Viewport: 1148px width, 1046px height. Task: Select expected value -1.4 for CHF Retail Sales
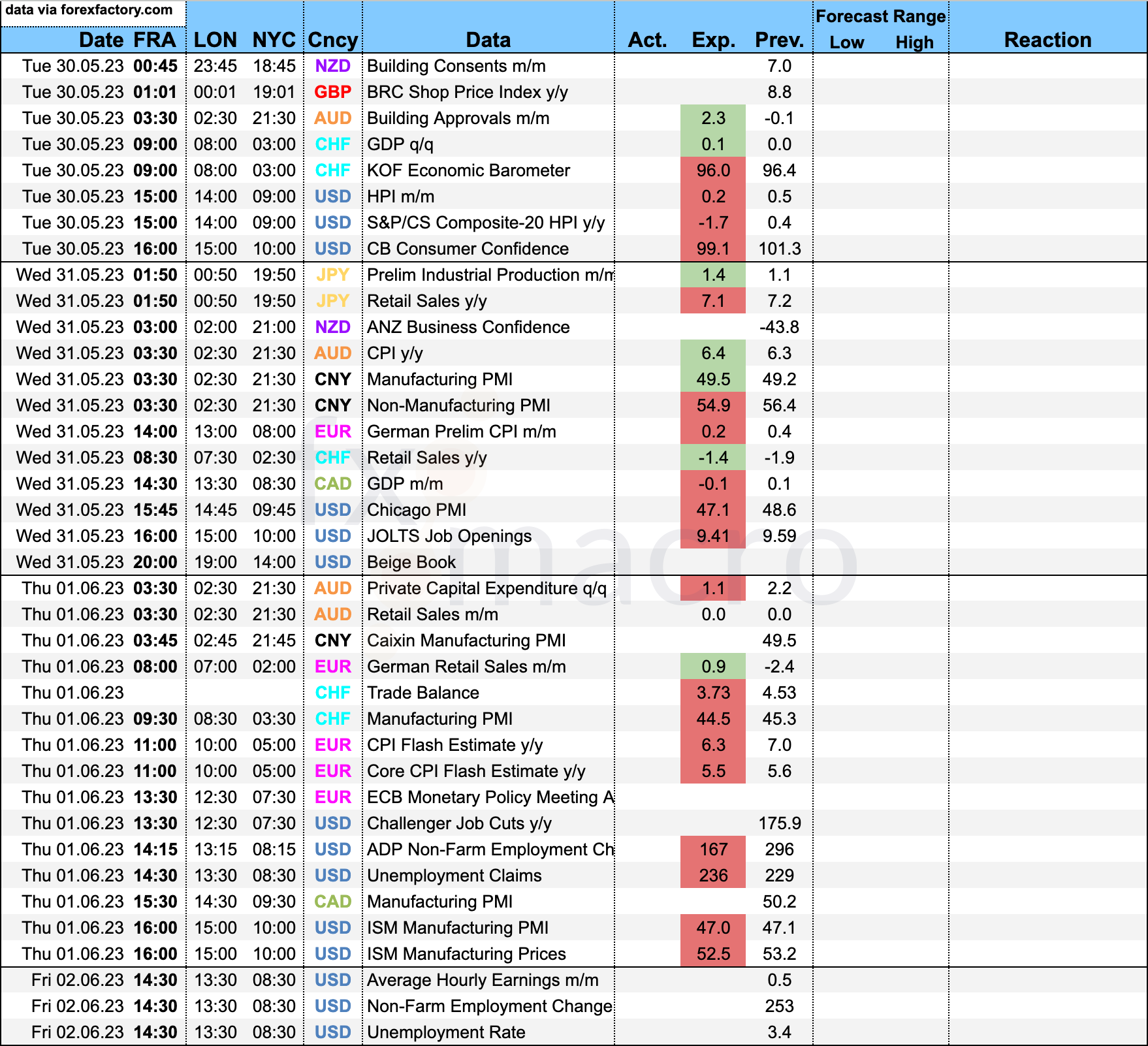(713, 458)
